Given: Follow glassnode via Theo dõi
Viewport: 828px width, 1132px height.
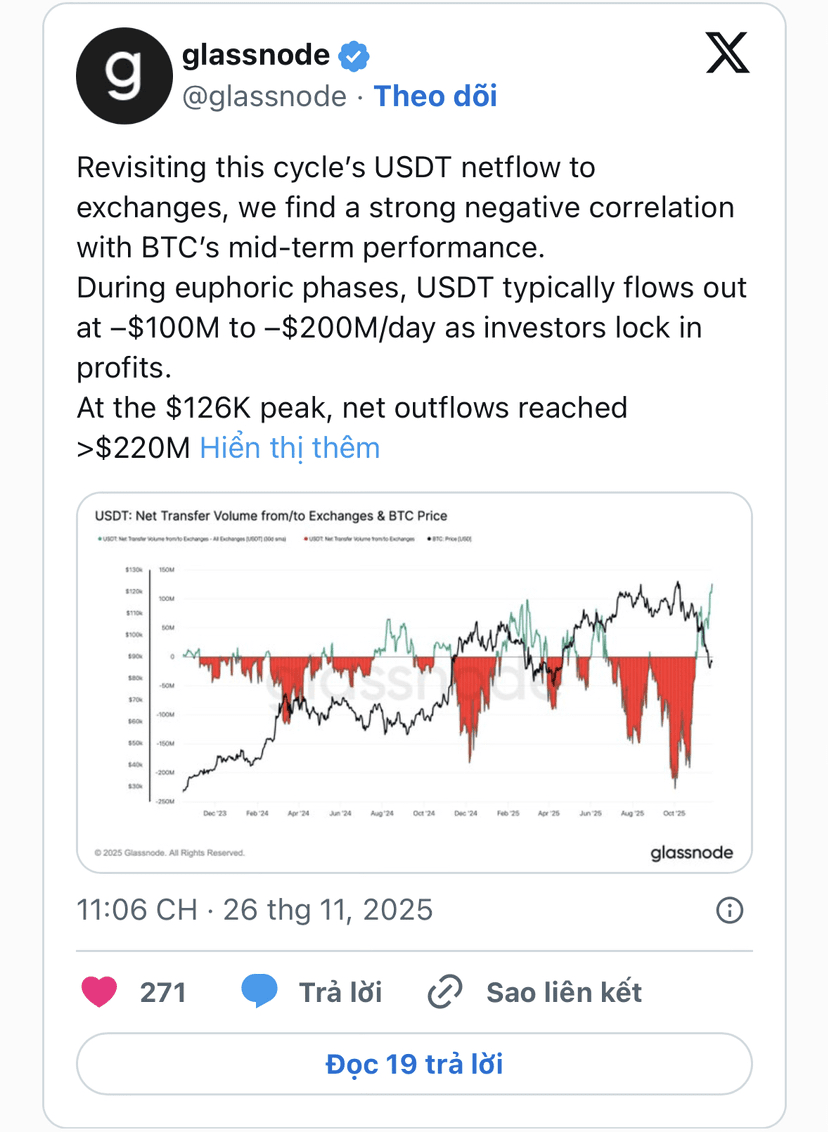Looking at the screenshot, I should [x=435, y=96].
